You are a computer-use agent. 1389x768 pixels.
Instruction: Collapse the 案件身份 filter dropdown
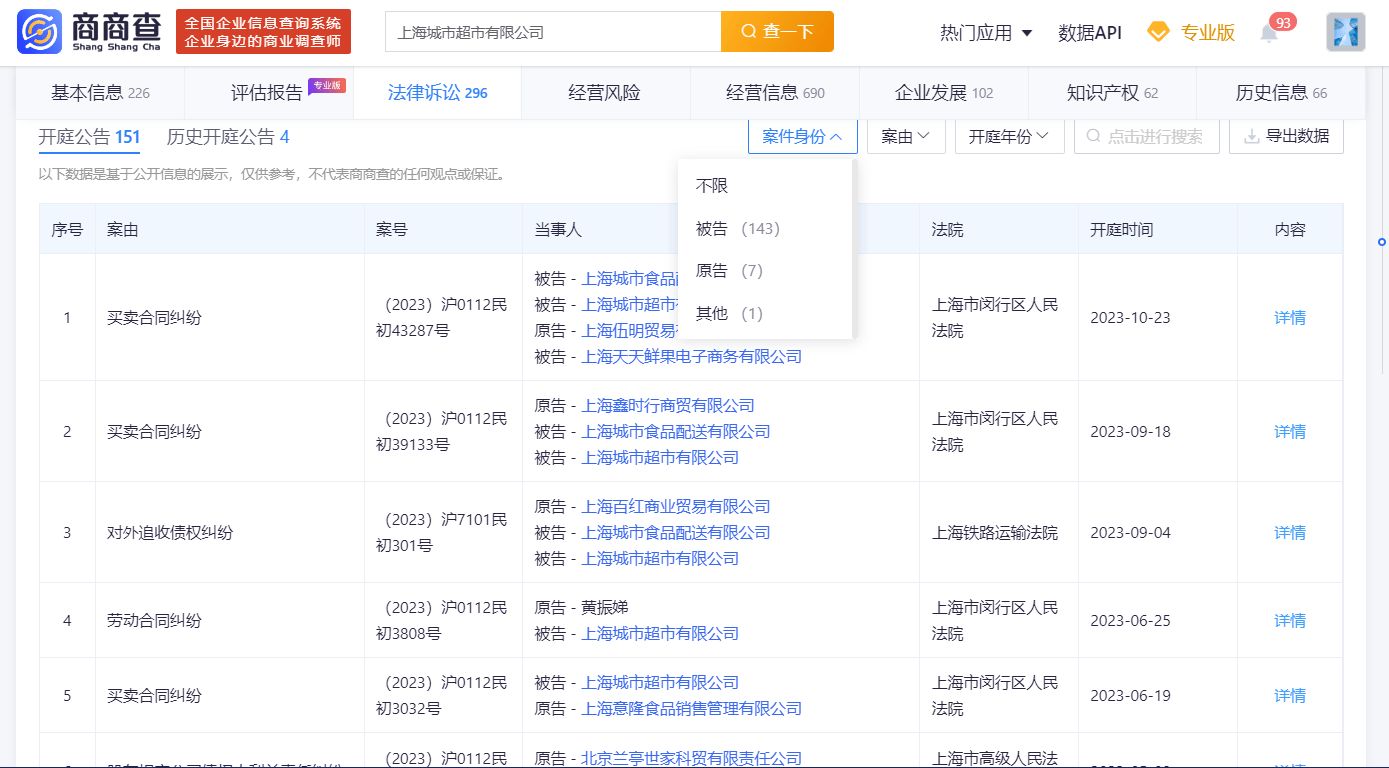[x=802, y=137]
